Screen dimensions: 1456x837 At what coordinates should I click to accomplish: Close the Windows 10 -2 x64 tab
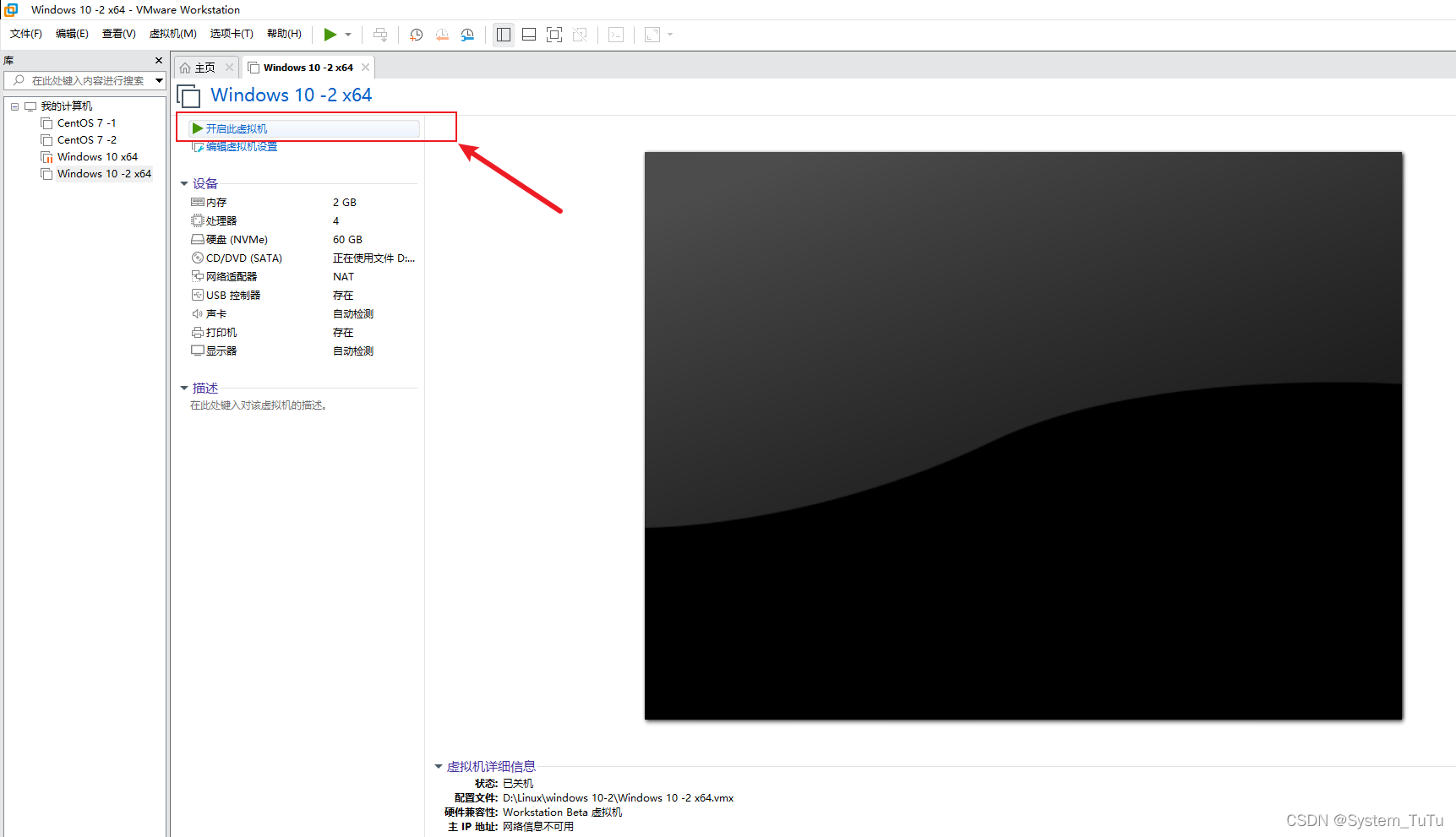(365, 68)
